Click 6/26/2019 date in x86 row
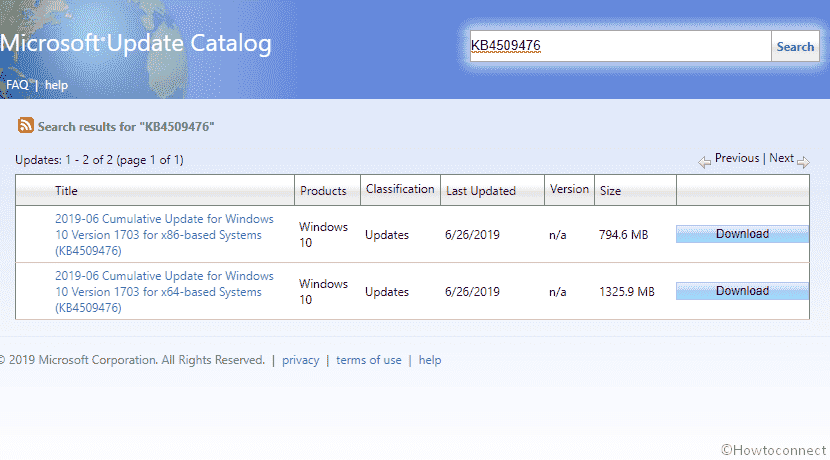830x460 pixels. 472,234
